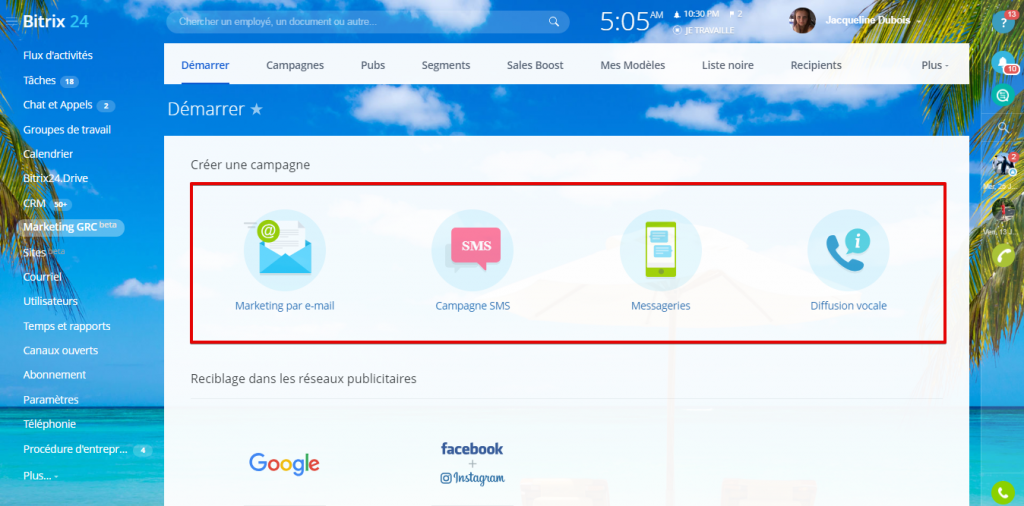Click the Google retargeting logo
This screenshot has height=506, width=1024.
(284, 464)
